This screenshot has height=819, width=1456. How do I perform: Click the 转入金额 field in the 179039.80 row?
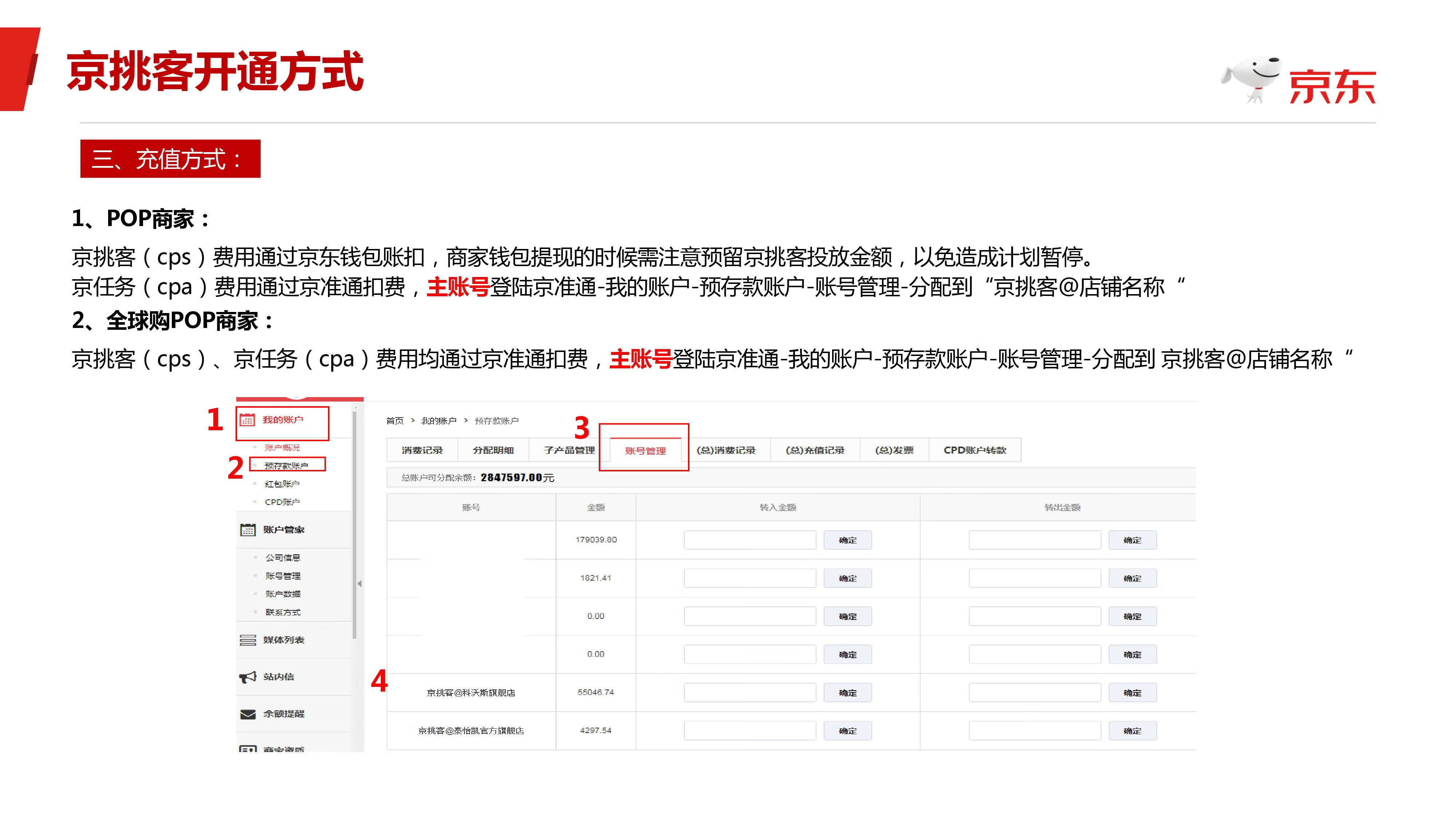pyautogui.click(x=750, y=540)
